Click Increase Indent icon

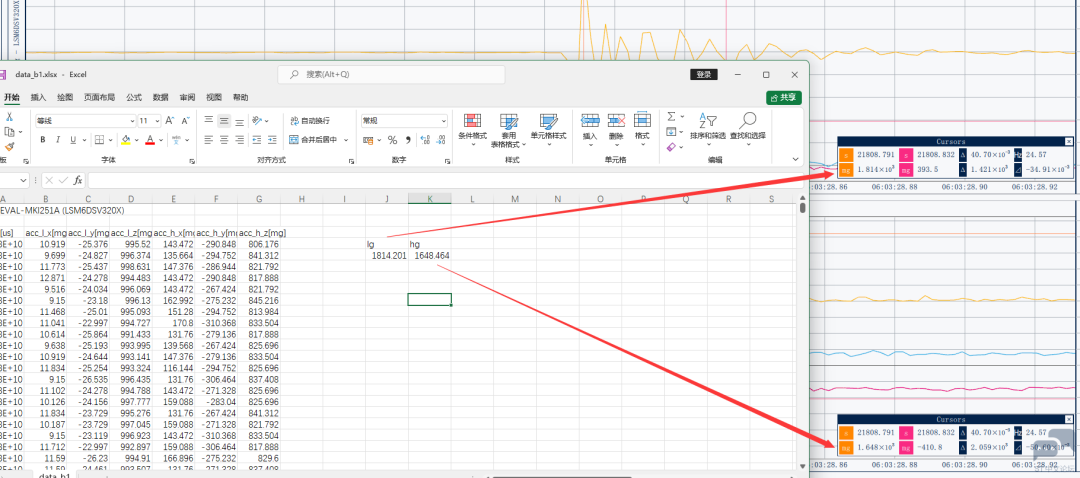[272, 140]
